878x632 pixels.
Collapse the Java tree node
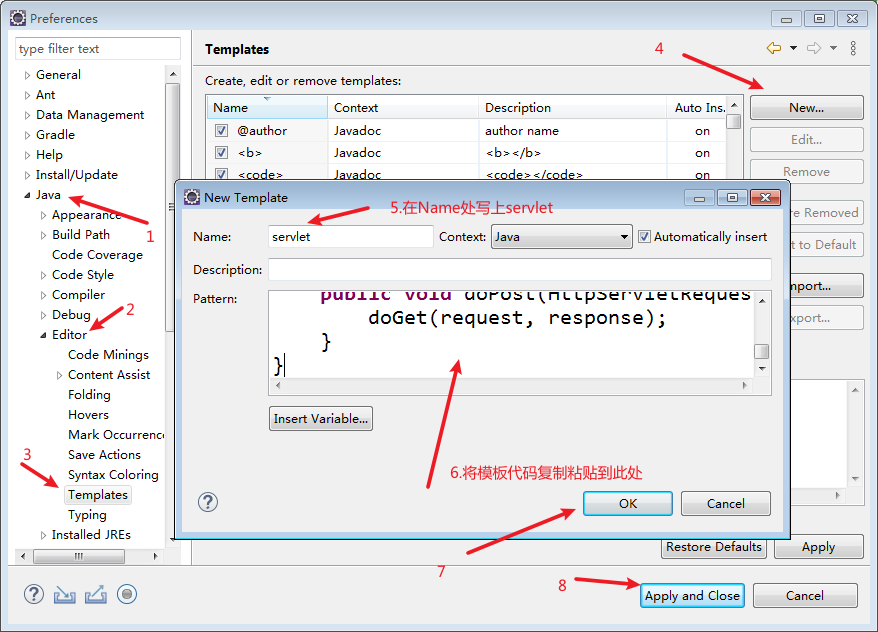coord(27,195)
